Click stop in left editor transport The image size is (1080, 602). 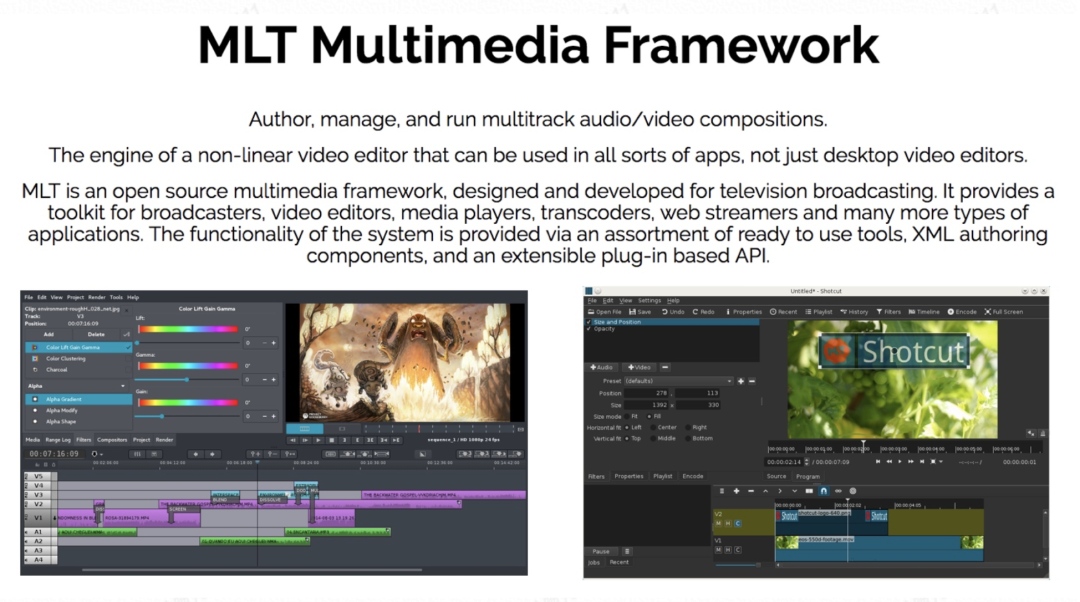pos(331,440)
